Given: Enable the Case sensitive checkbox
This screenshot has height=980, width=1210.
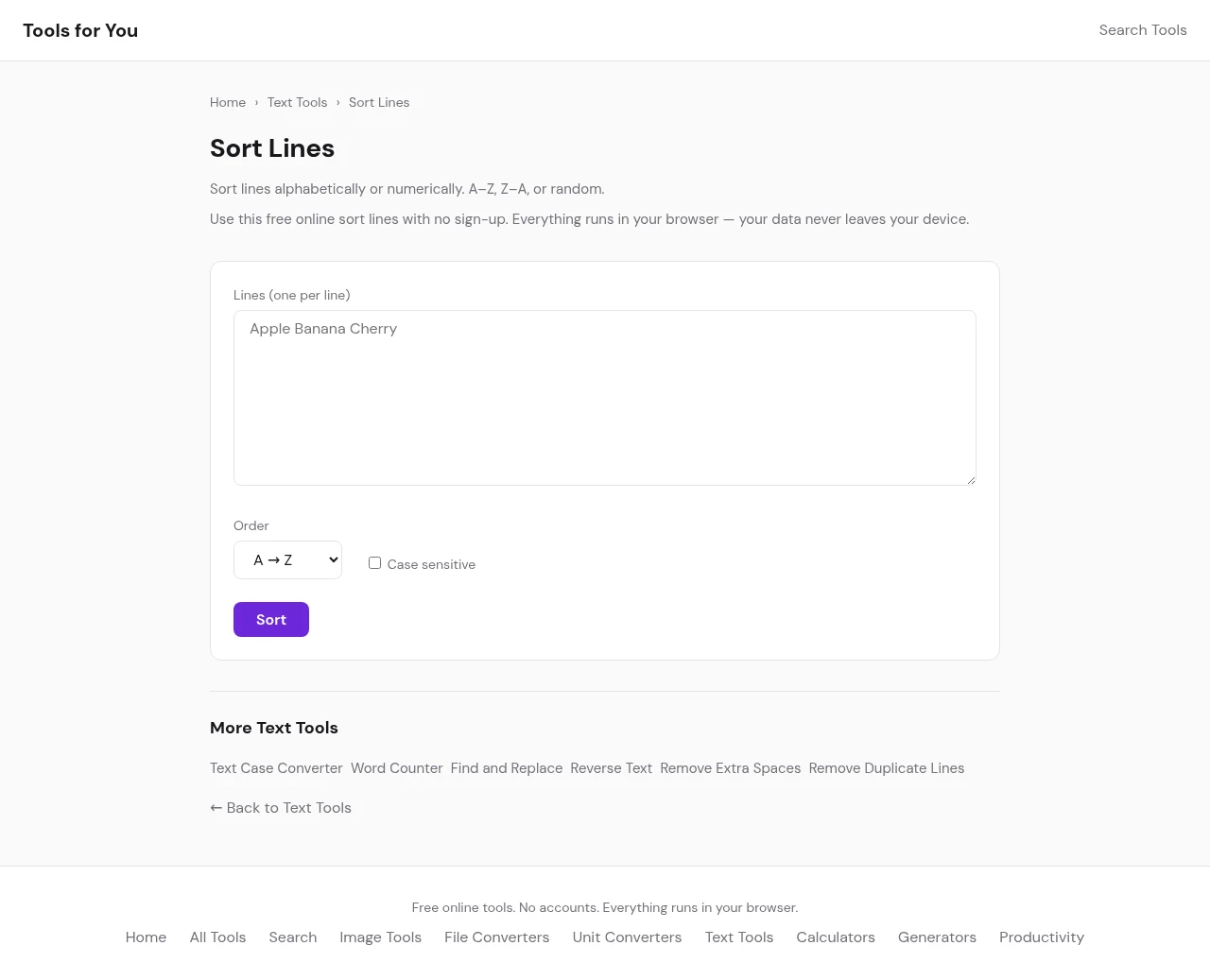Looking at the screenshot, I should [x=375, y=563].
